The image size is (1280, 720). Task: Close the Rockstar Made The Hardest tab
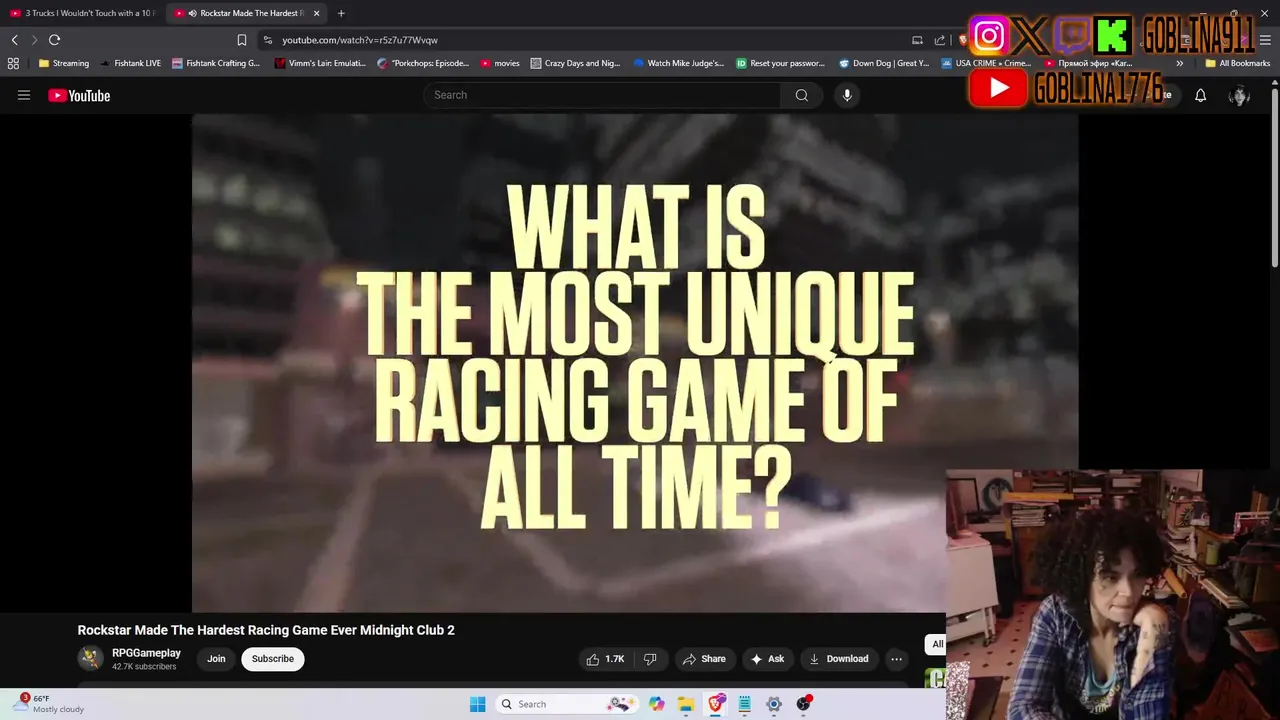point(317,13)
